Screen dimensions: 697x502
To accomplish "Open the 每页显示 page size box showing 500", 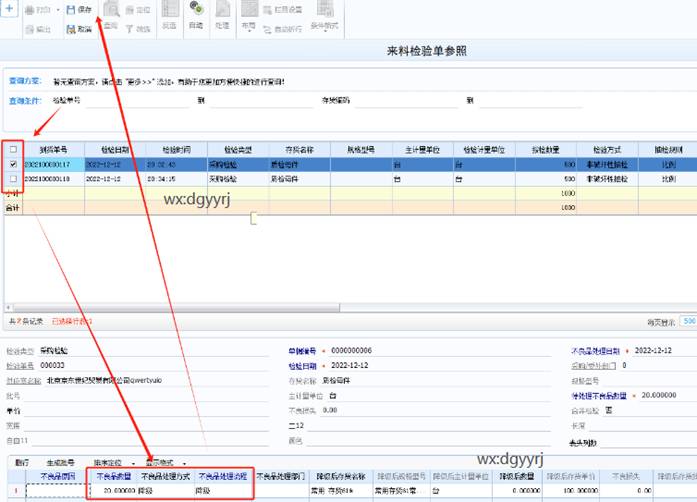I will pyautogui.click(x=689, y=321).
